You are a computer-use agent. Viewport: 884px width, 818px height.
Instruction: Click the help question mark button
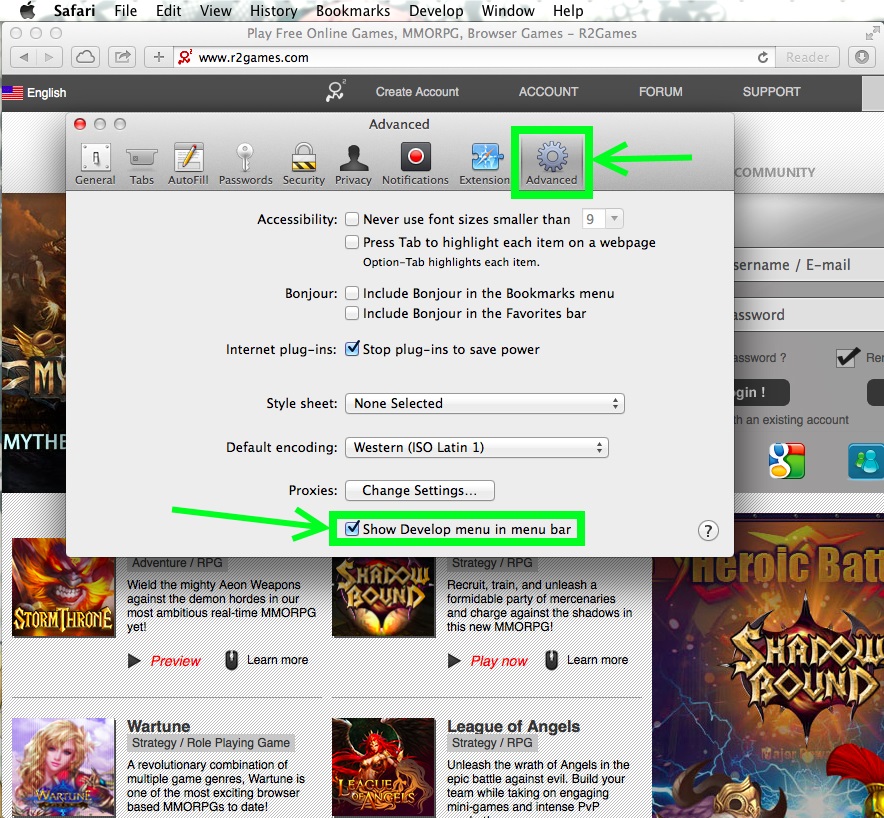pos(707,531)
